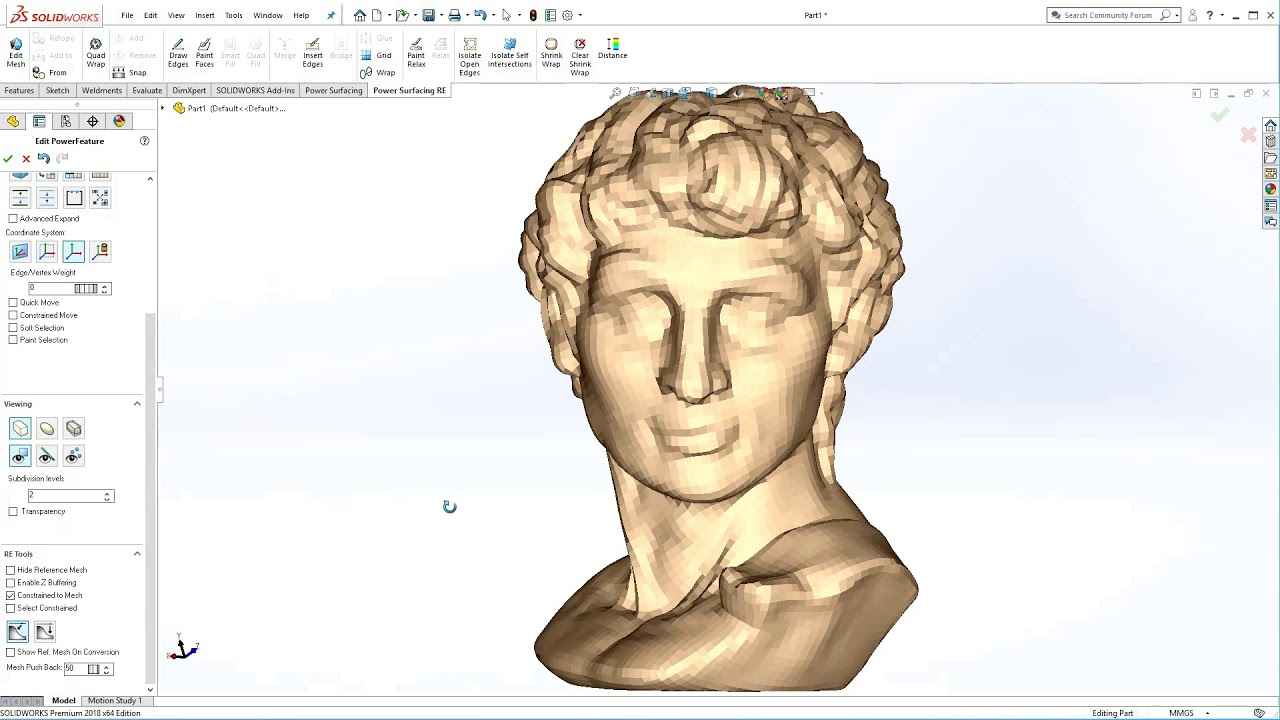Switch to the Power Surfacing tab
Image resolution: width=1280 pixels, height=720 pixels.
click(x=333, y=90)
